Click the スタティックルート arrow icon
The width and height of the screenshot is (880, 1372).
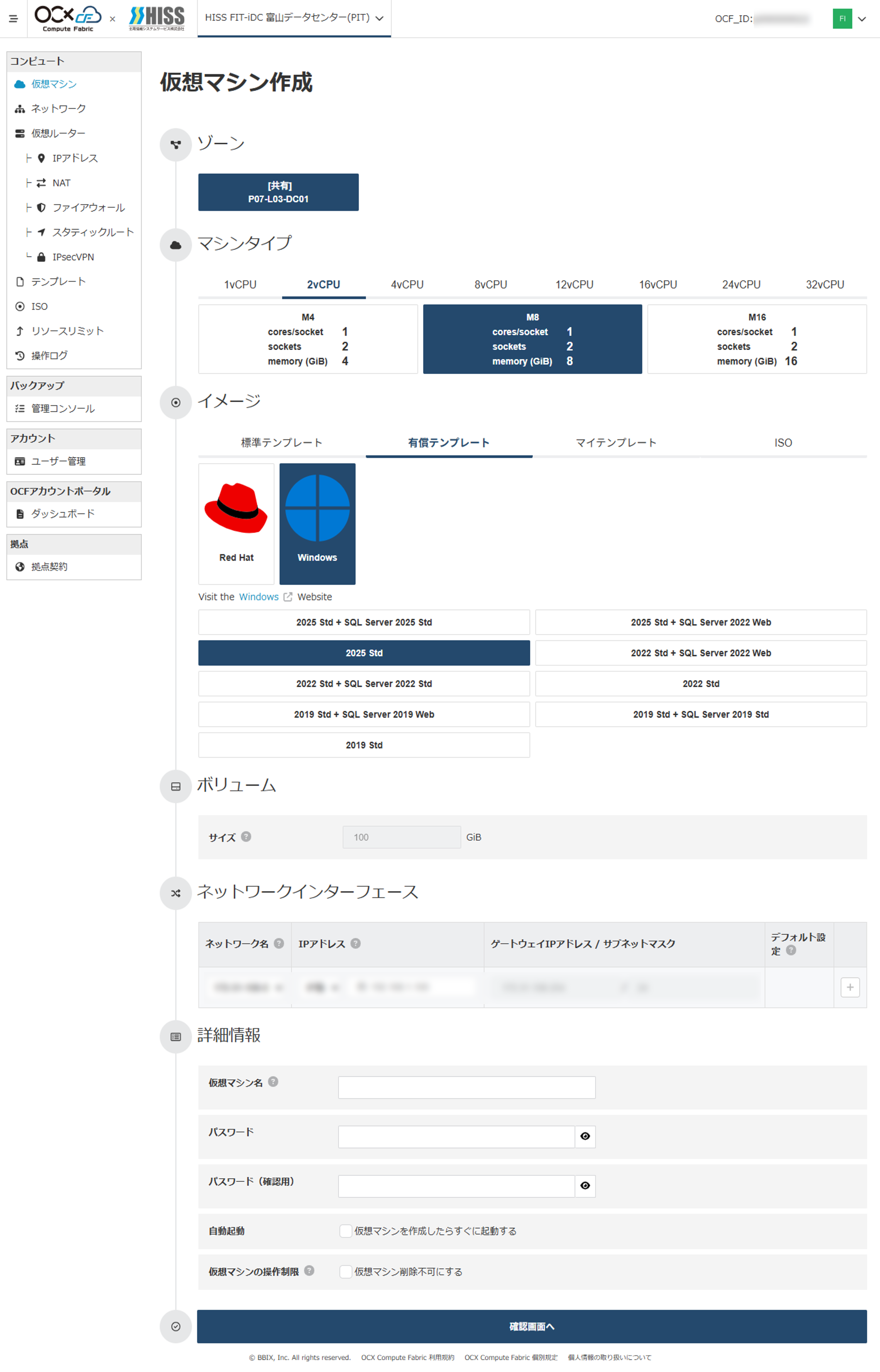coord(41,232)
